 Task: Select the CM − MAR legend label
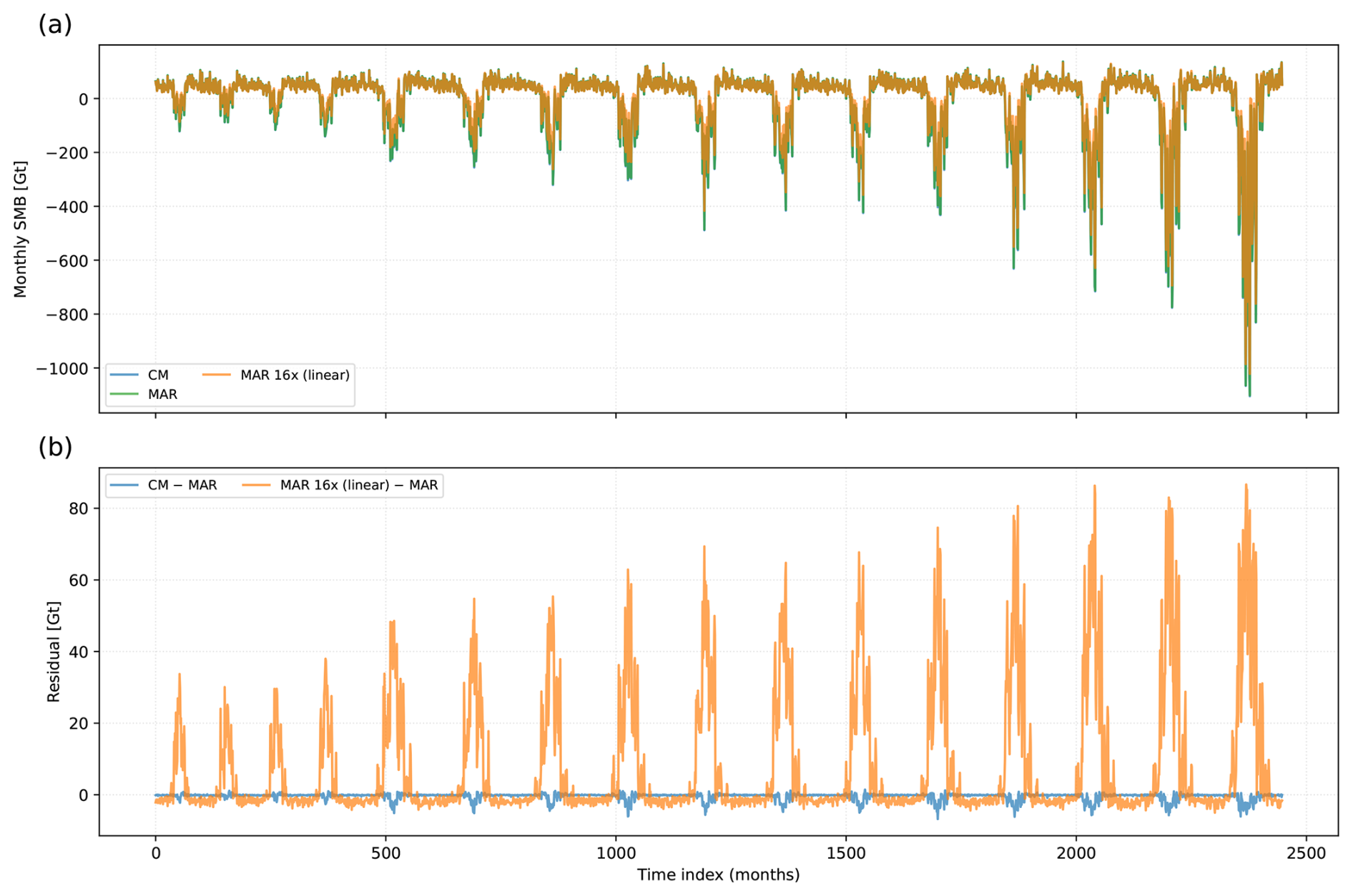click(x=182, y=485)
